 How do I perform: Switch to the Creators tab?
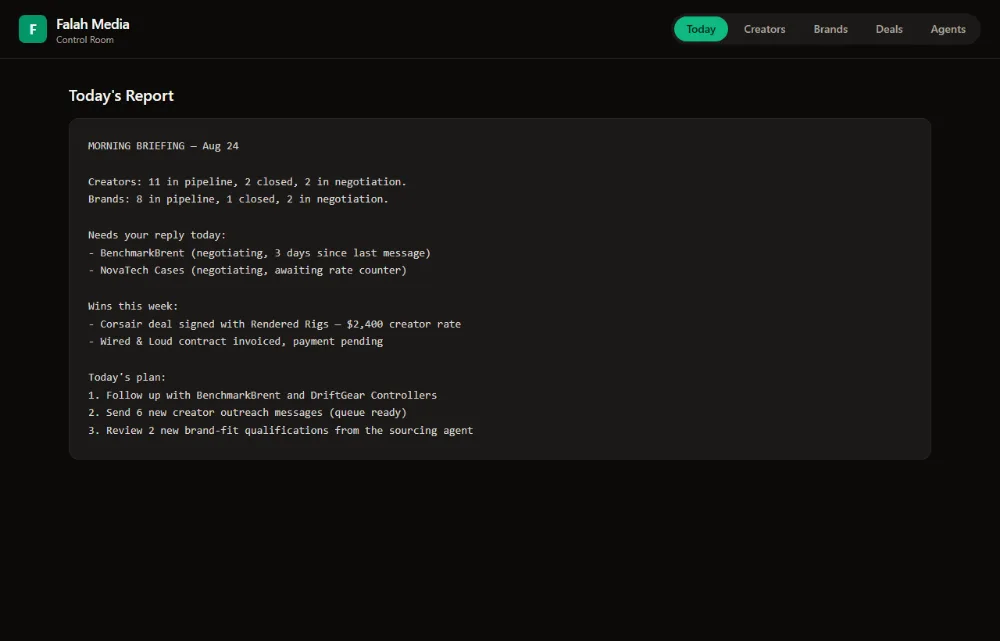[764, 29]
